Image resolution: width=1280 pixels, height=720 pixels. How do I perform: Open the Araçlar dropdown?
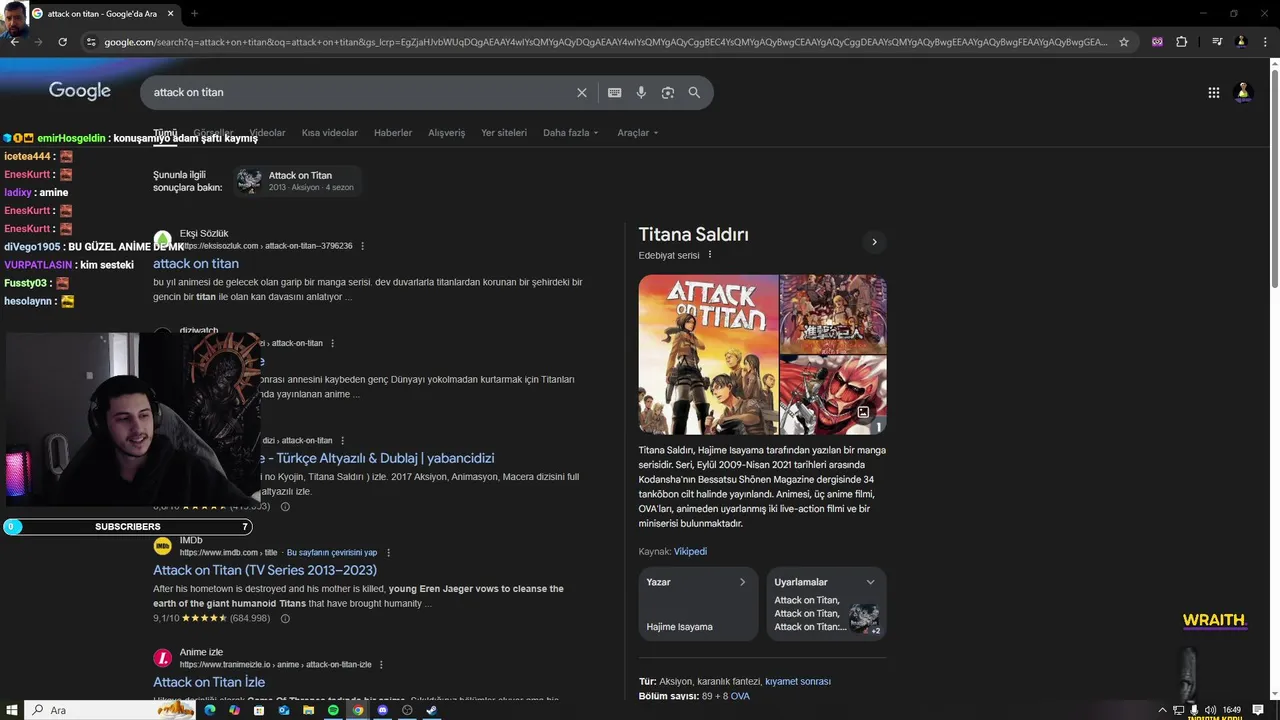click(638, 133)
